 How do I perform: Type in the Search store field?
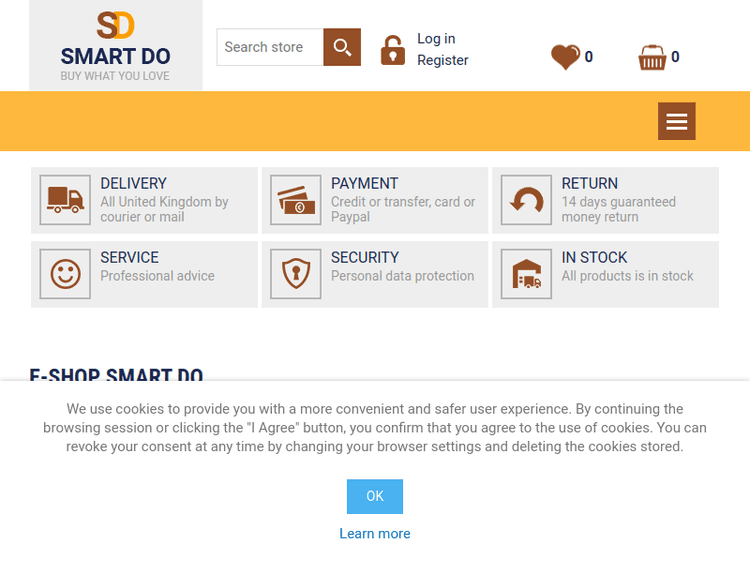[270, 47]
